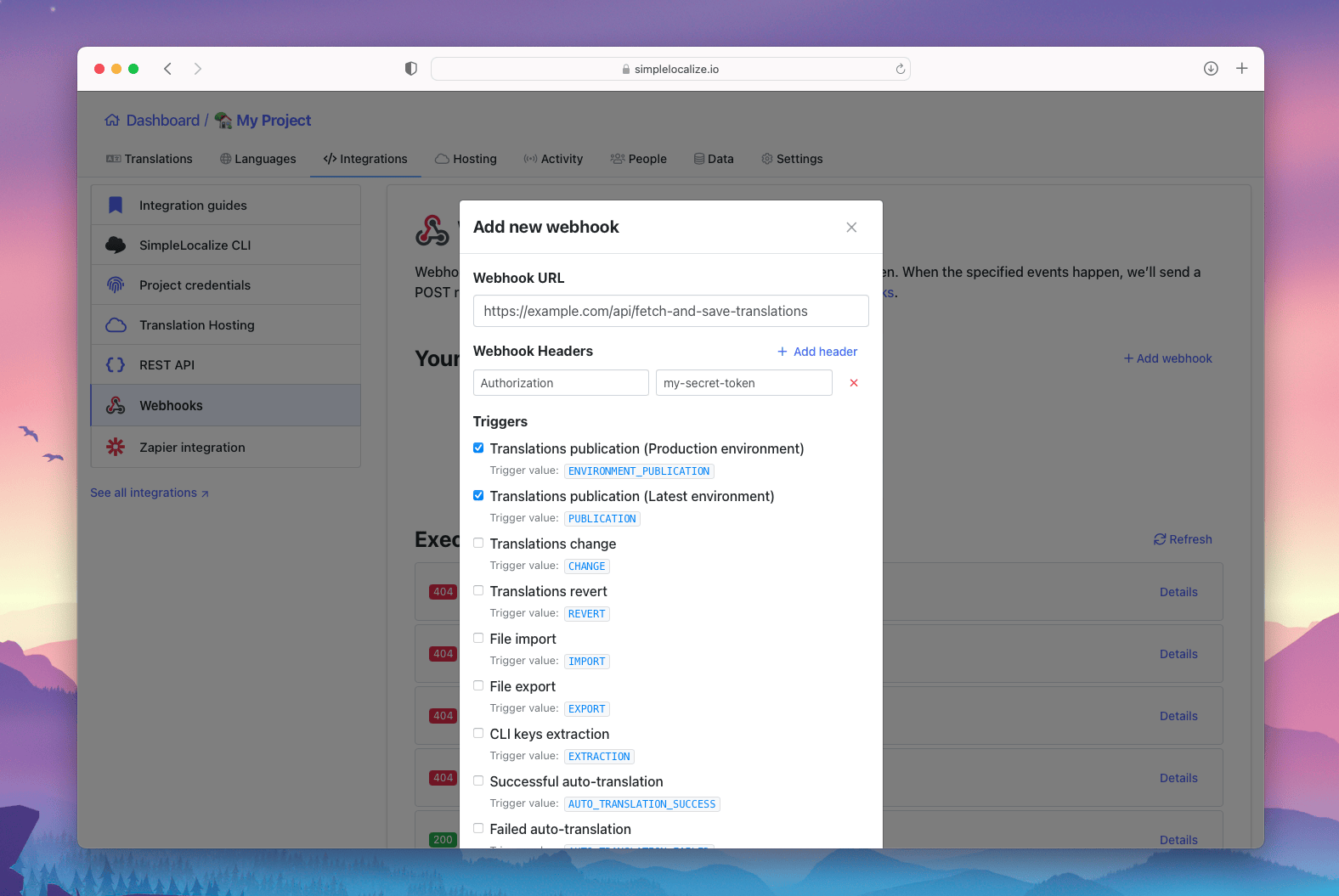1339x896 pixels.
Task: Open Project credentials in the sidebar
Action: (226, 285)
